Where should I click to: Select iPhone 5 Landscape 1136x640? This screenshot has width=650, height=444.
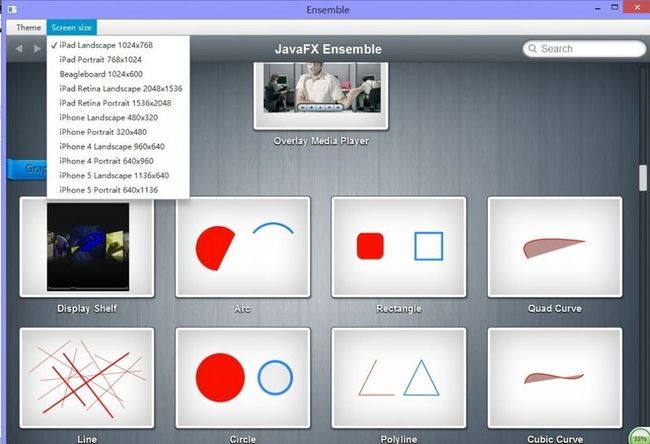pyautogui.click(x=118, y=175)
